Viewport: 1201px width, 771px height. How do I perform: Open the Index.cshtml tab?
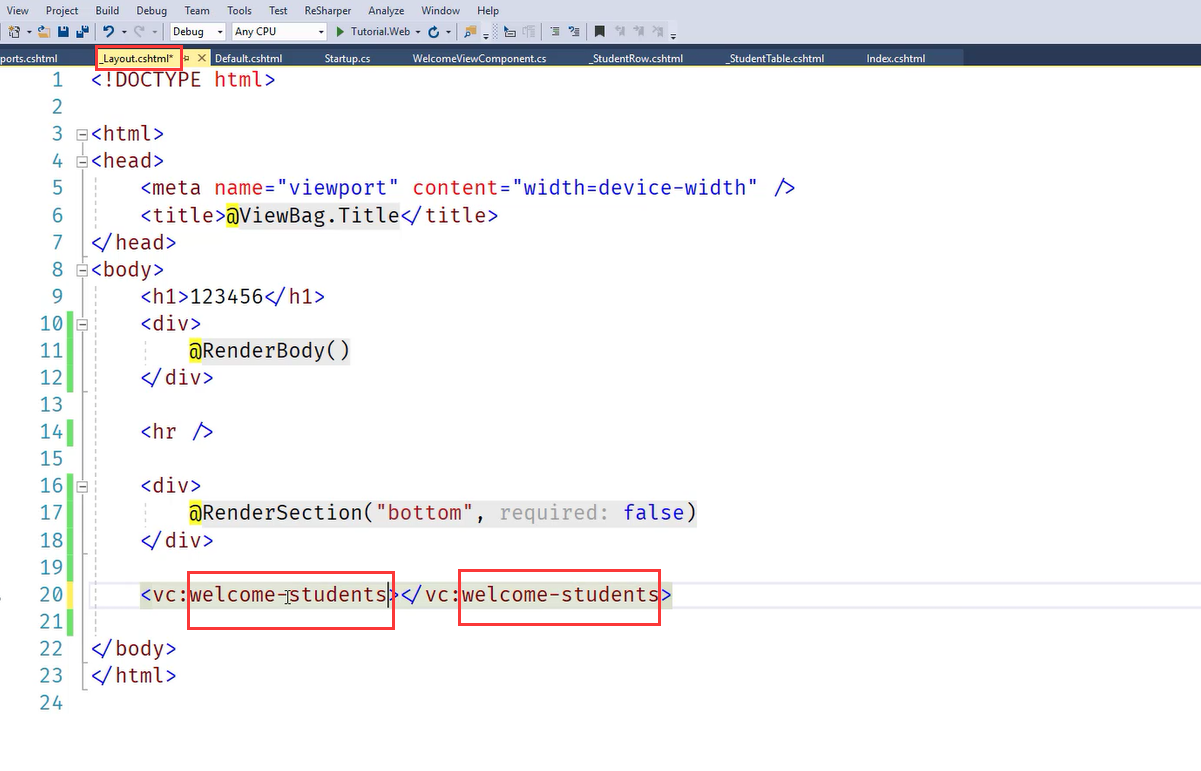click(x=895, y=58)
